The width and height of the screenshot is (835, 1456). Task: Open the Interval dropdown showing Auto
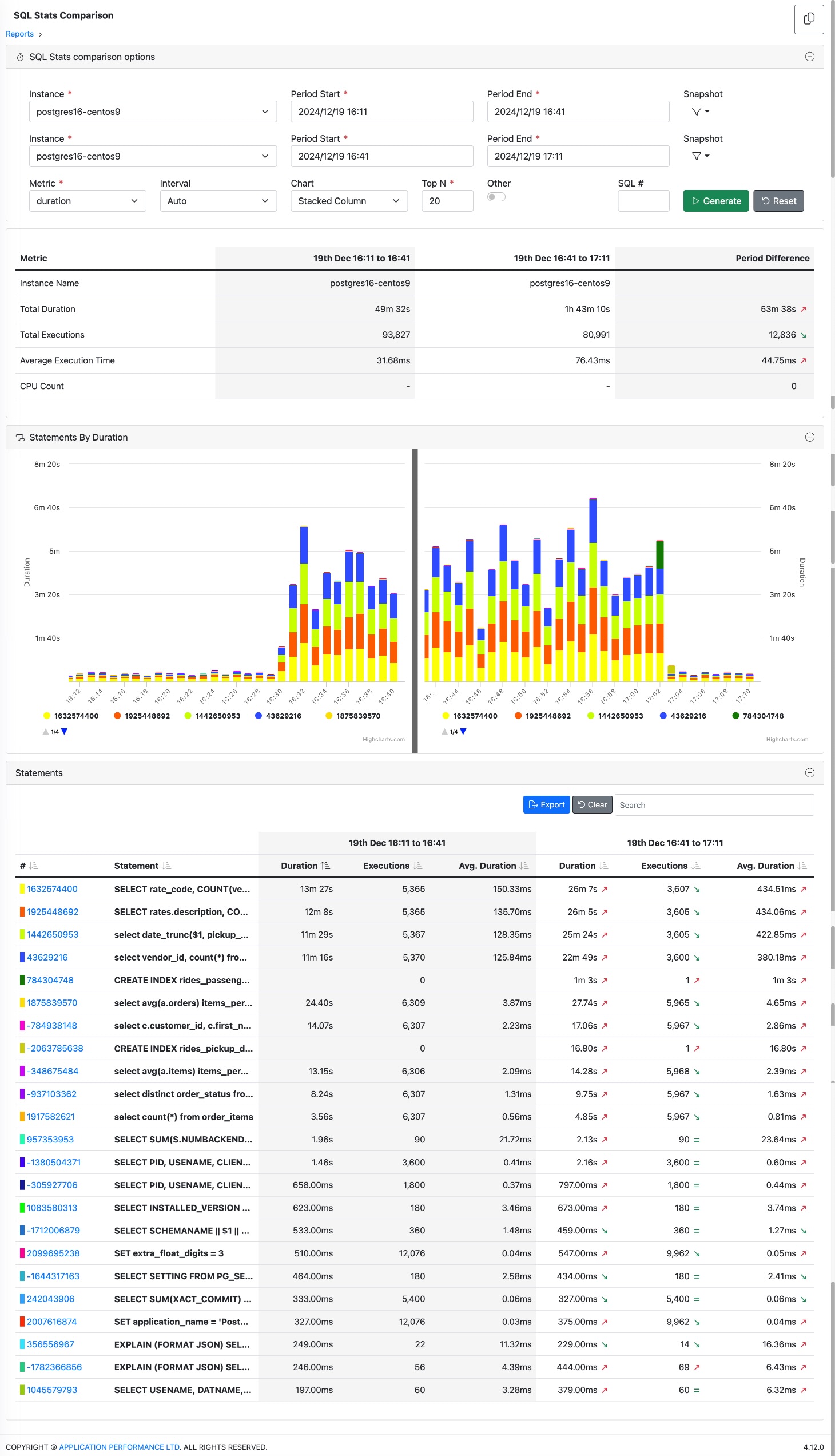click(218, 201)
